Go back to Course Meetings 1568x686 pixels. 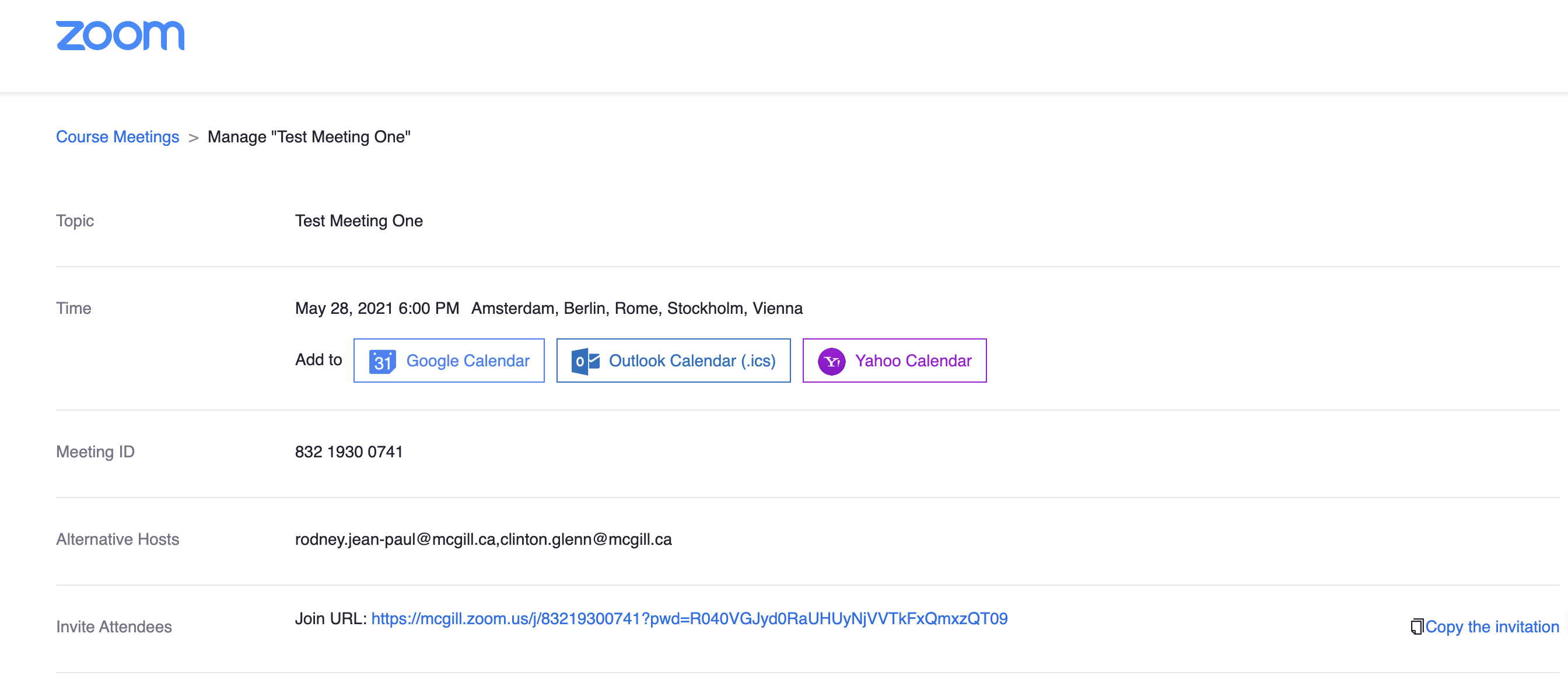[x=117, y=137]
